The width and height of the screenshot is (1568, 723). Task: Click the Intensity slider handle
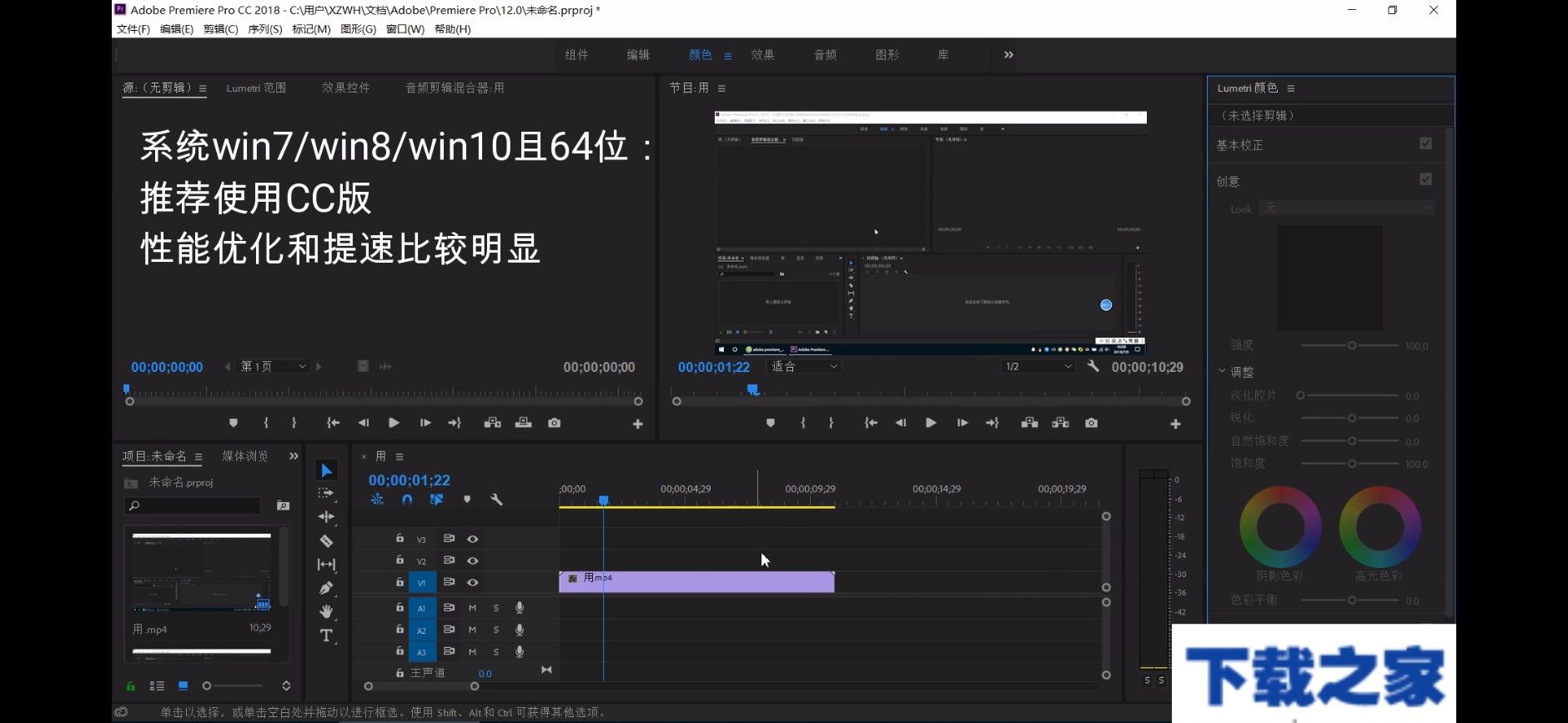point(1351,345)
